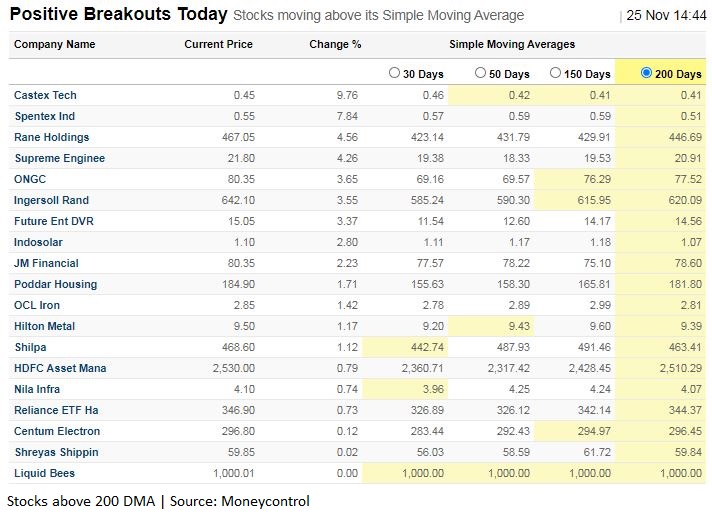Click the Rane Holdings link

point(51,137)
